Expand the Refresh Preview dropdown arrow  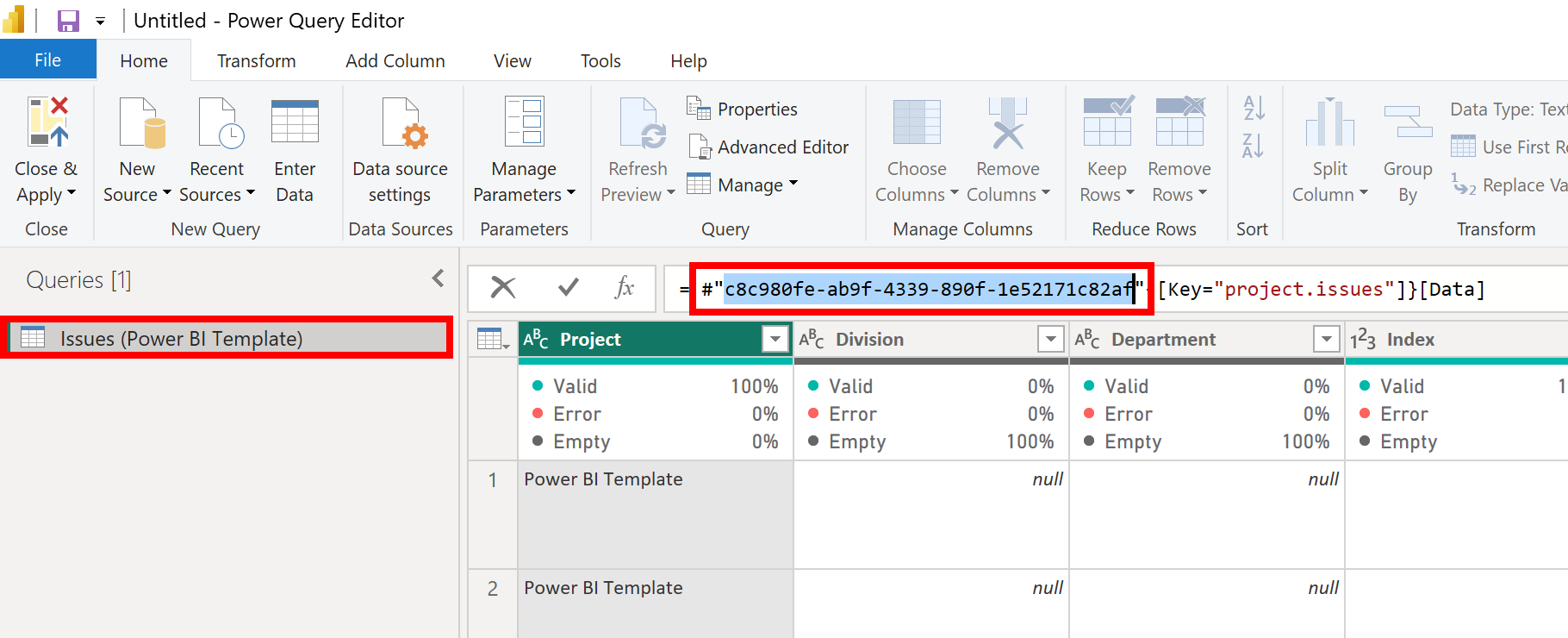(x=670, y=193)
